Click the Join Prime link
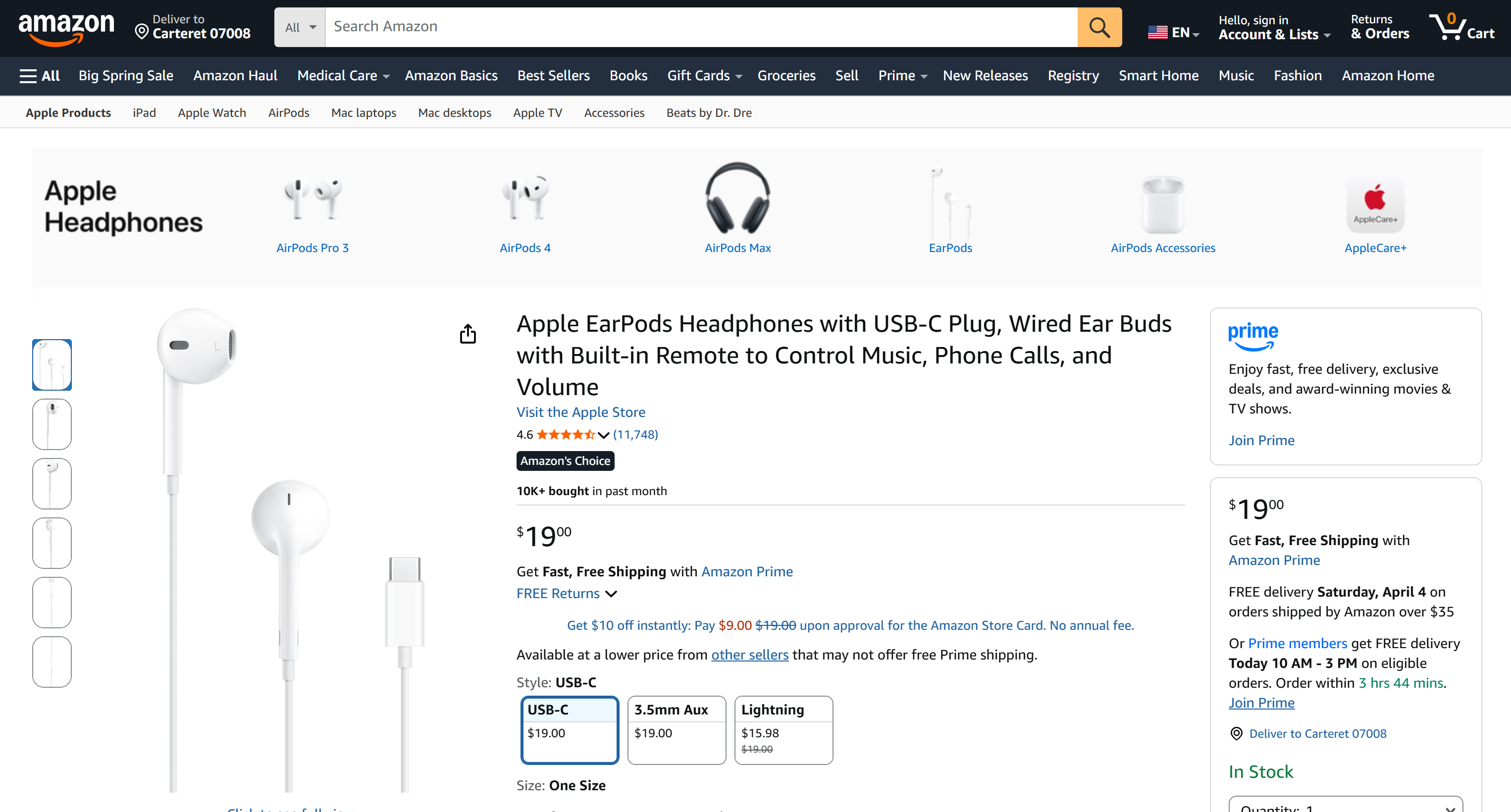 [1261, 440]
